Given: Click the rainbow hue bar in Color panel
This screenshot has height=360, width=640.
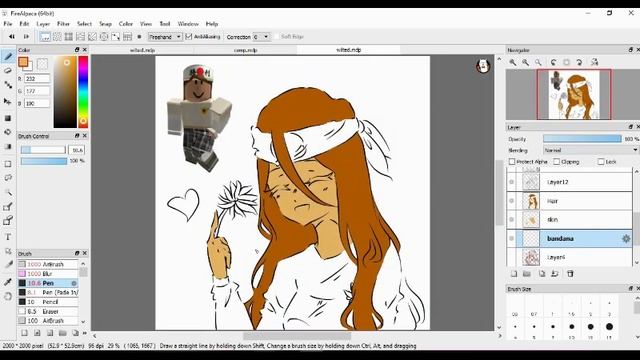Looking at the screenshot, I should (x=83, y=92).
